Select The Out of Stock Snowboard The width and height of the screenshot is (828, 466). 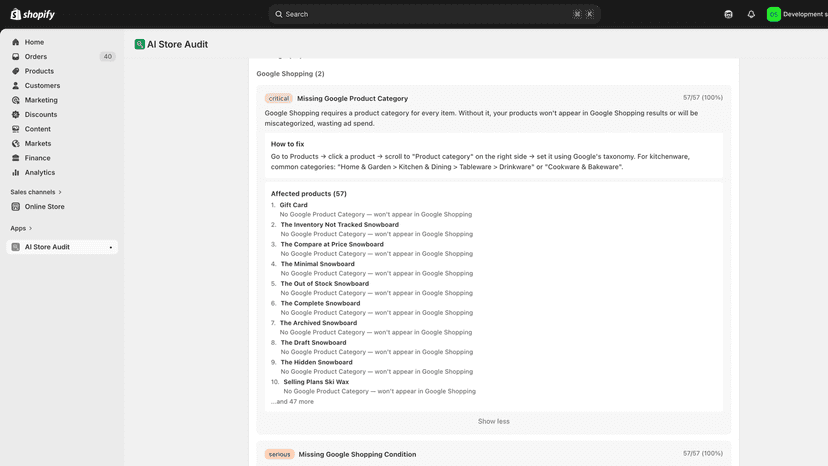click(325, 283)
